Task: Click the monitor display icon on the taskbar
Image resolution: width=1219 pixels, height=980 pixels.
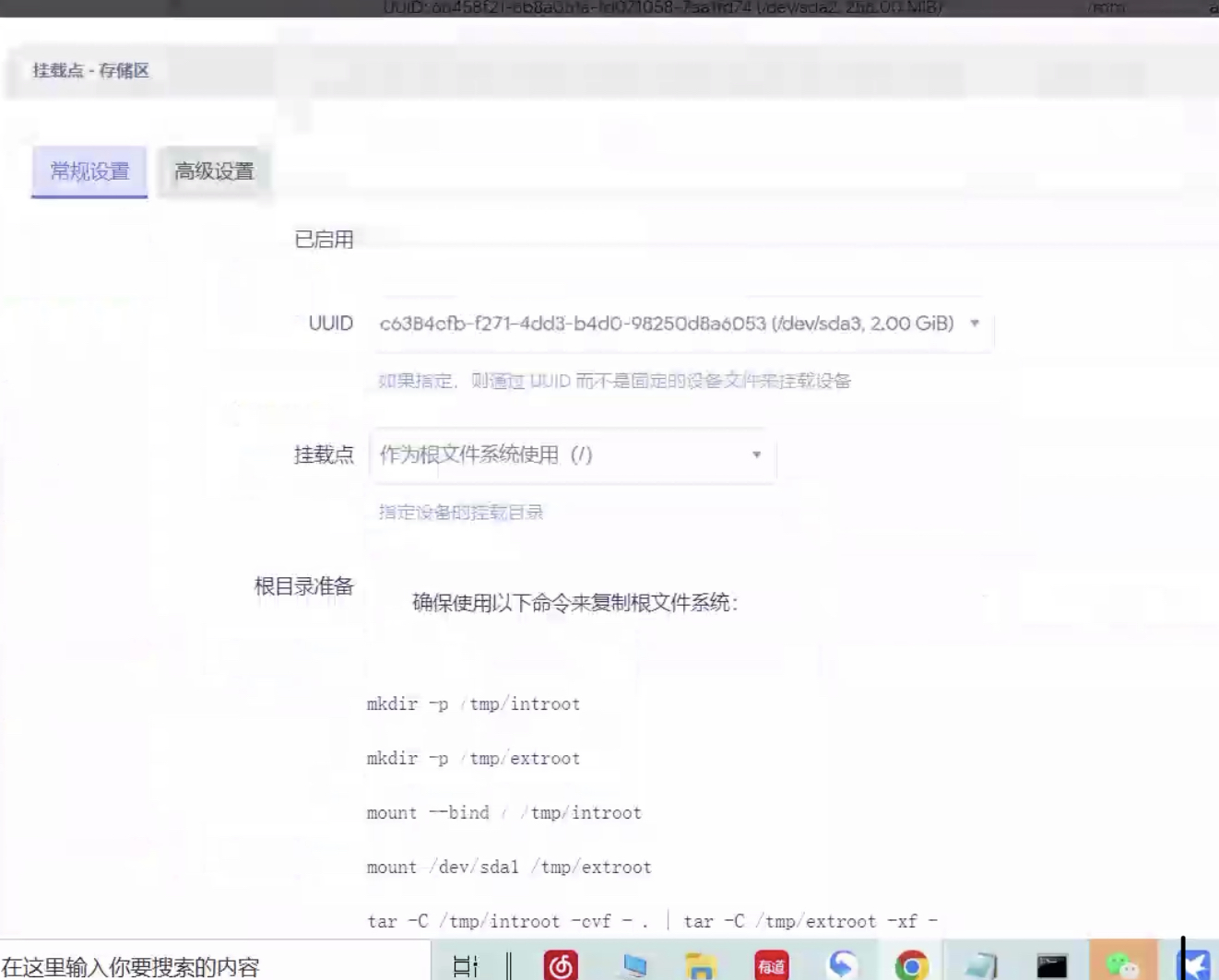Action: click(x=634, y=965)
